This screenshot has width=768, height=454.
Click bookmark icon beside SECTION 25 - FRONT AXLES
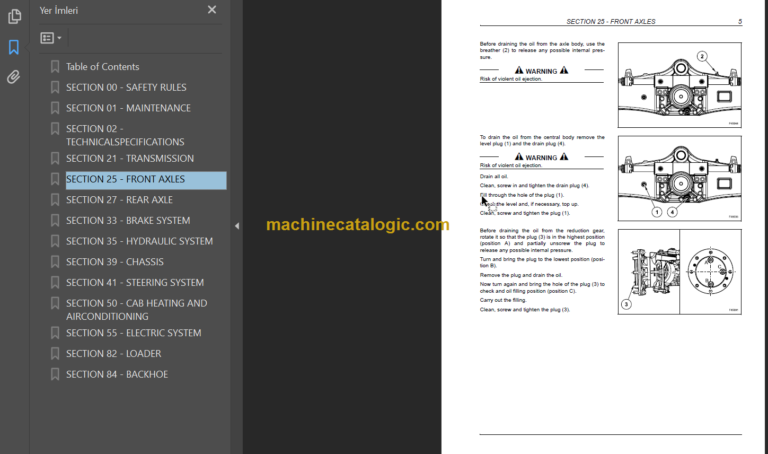click(55, 179)
